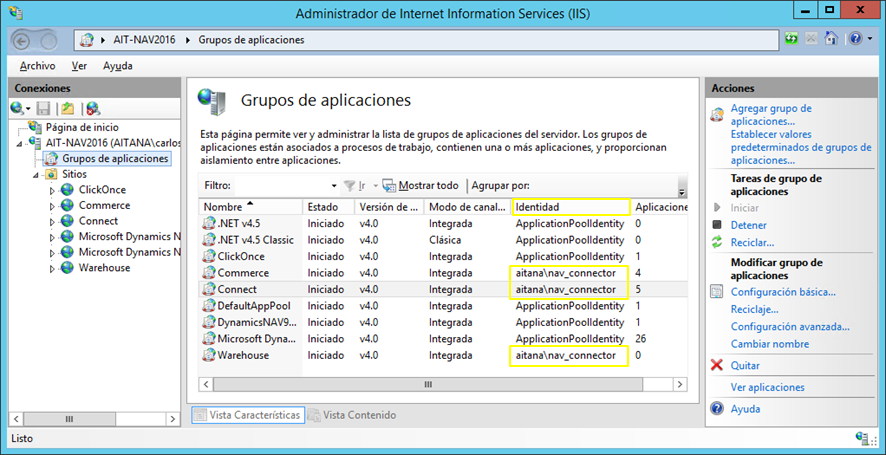This screenshot has width=886, height=455.
Task: Click the Warehouse site globe icon
Action: (x=67, y=268)
